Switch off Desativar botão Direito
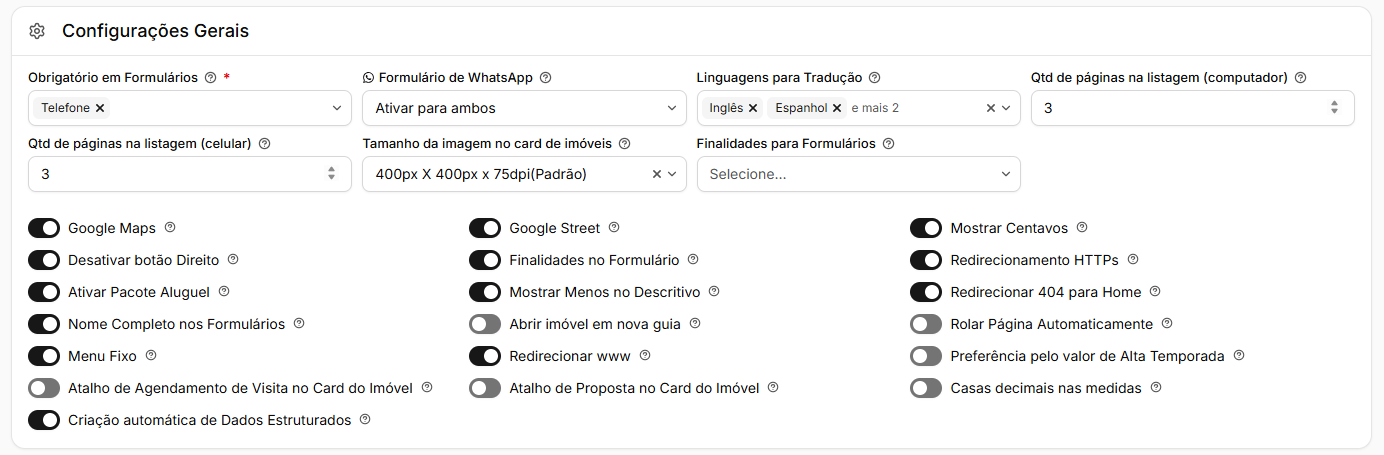This screenshot has width=1384, height=455. pyautogui.click(x=44, y=260)
